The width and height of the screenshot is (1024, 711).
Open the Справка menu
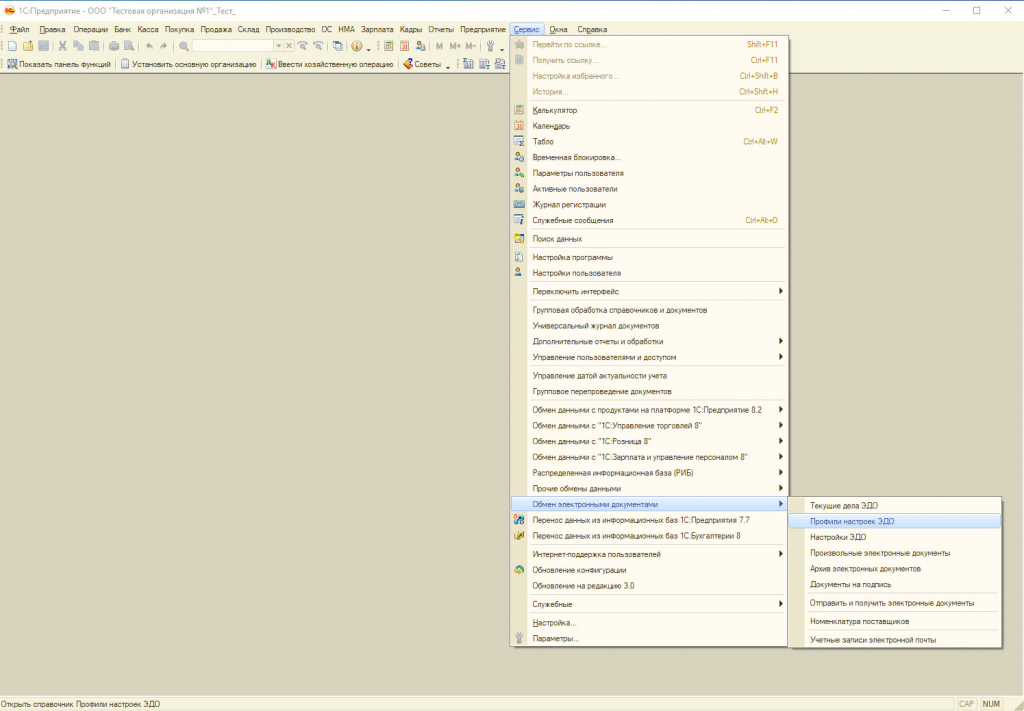pyautogui.click(x=592, y=29)
